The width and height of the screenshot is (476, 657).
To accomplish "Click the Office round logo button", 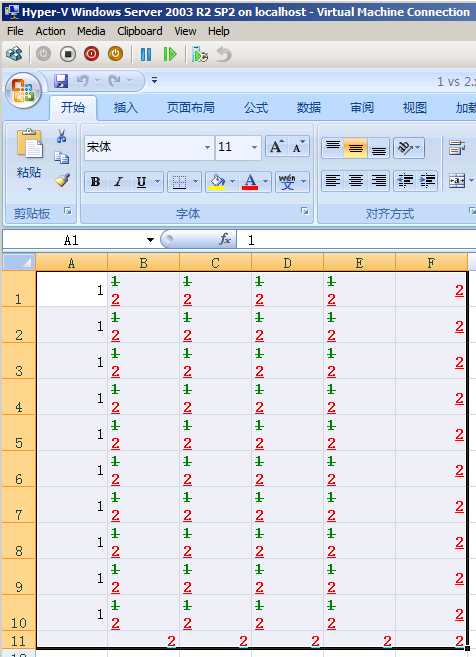I will coord(23,91).
